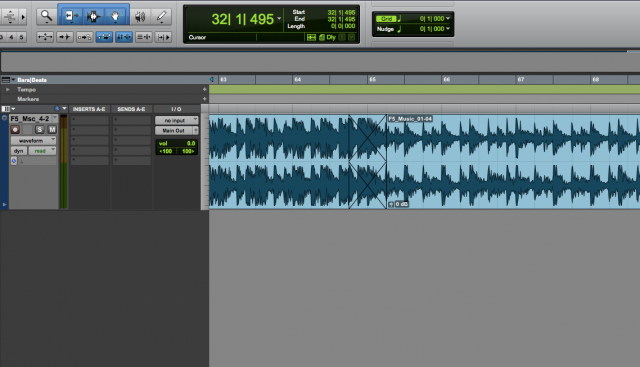
Task: Open the no input selector
Action: tap(177, 120)
